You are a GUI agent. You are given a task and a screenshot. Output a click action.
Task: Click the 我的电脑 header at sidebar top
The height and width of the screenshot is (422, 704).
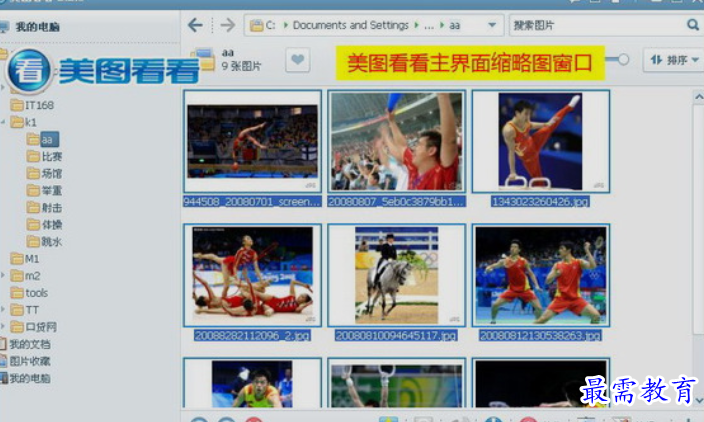[30, 27]
